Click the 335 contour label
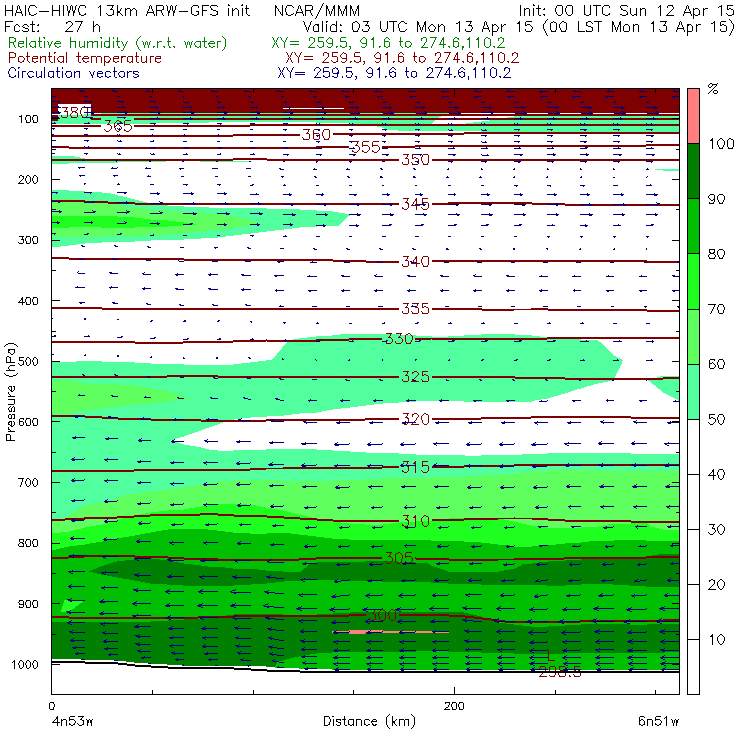Screen dimensions: 740x740 pyautogui.click(x=416, y=309)
